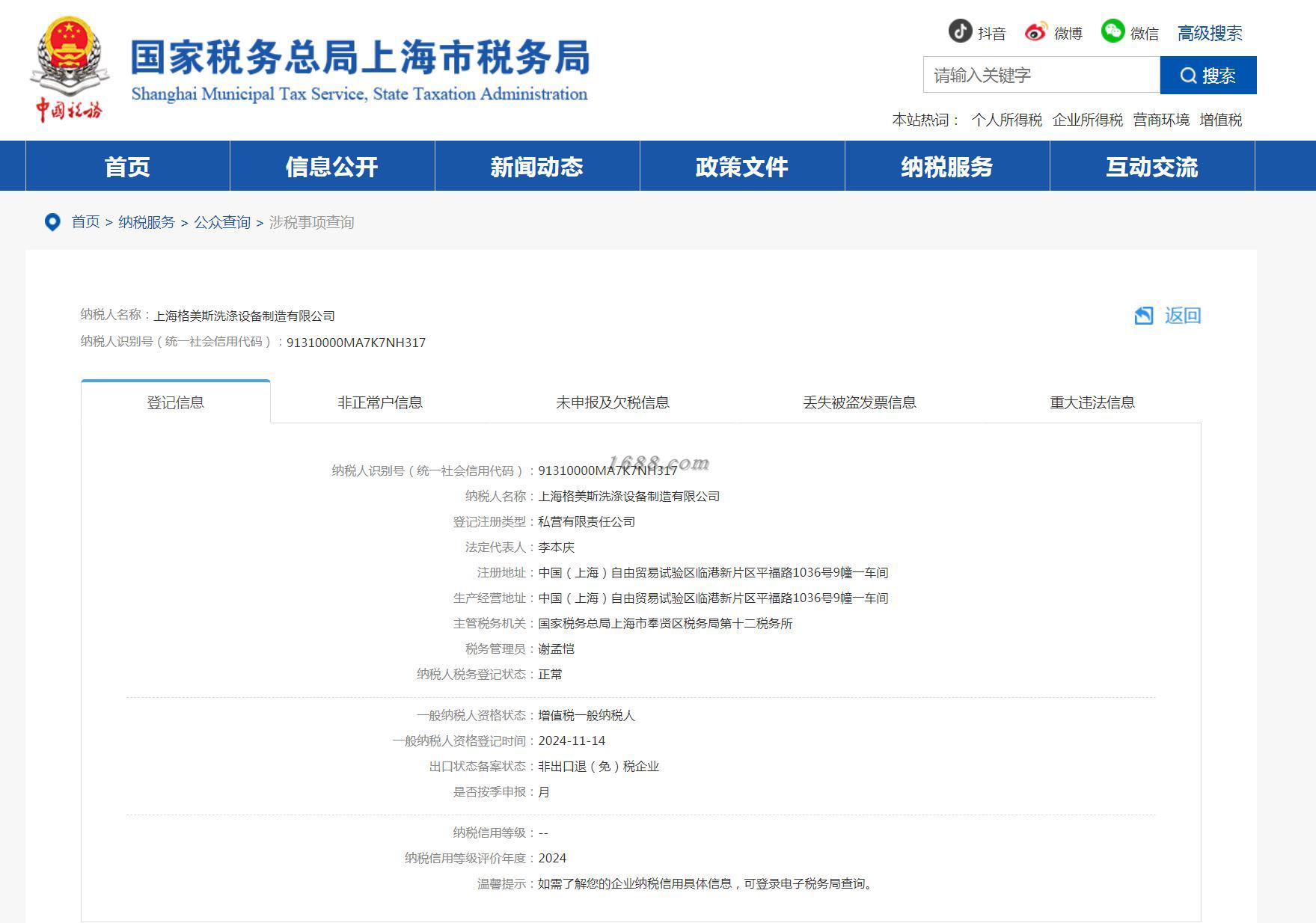Switch to the 非正常户信息 tab
Image resolution: width=1316 pixels, height=923 pixels.
click(380, 402)
